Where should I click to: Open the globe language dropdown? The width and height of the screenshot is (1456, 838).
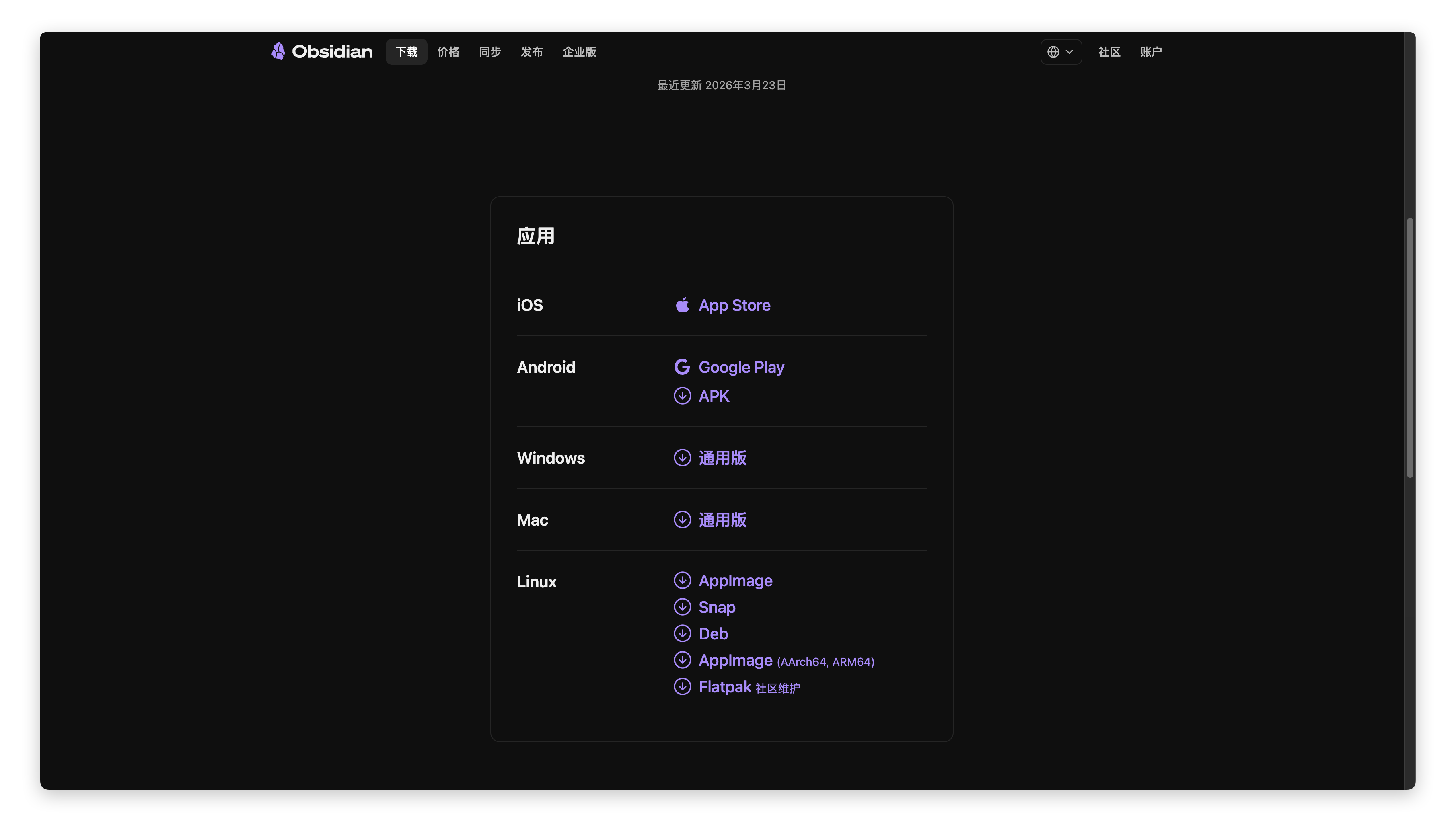pyautogui.click(x=1060, y=52)
